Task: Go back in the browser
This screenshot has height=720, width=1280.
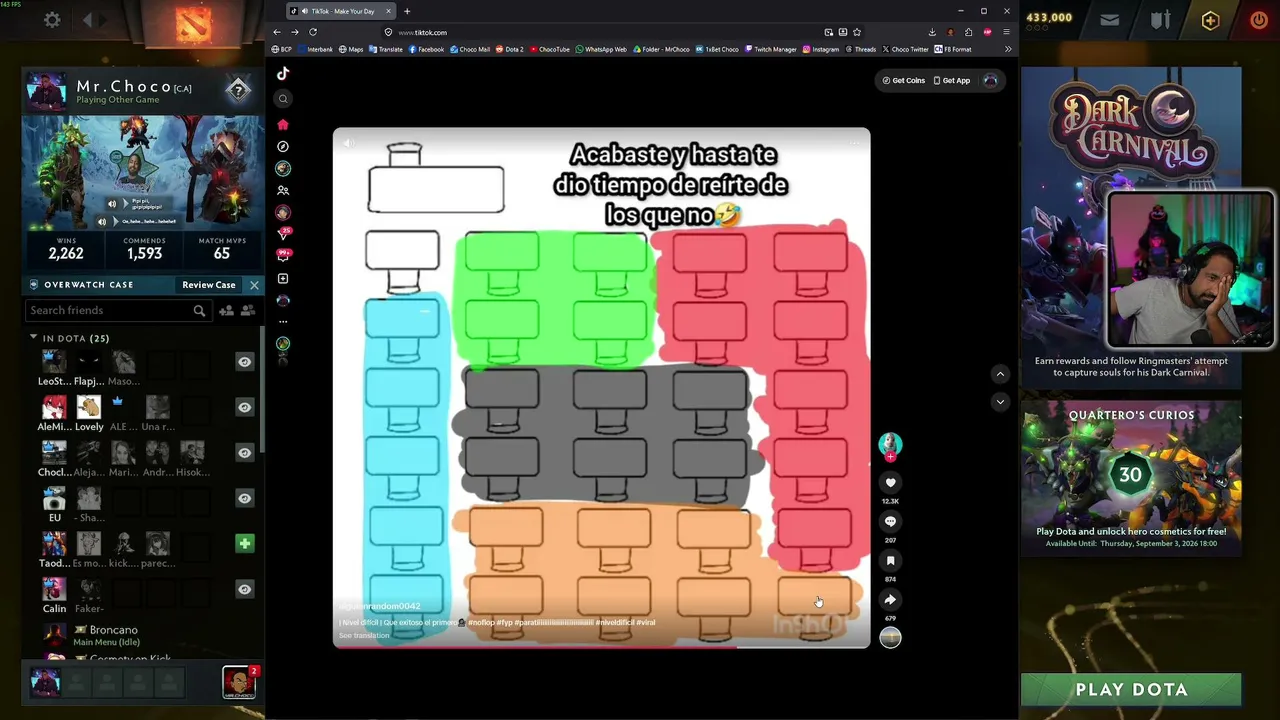Action: coord(277,32)
